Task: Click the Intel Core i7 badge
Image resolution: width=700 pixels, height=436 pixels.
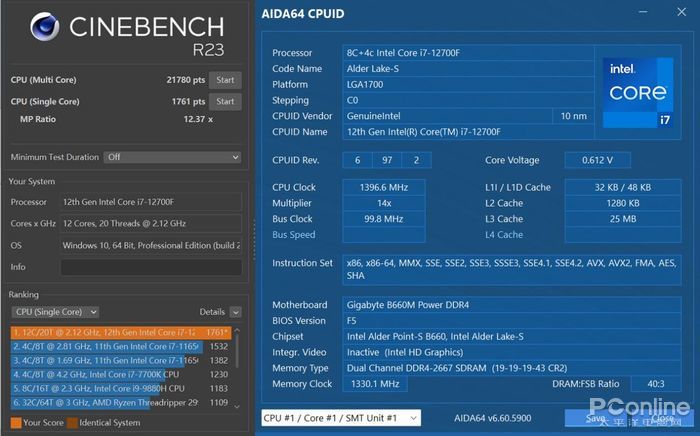Action: tap(638, 93)
